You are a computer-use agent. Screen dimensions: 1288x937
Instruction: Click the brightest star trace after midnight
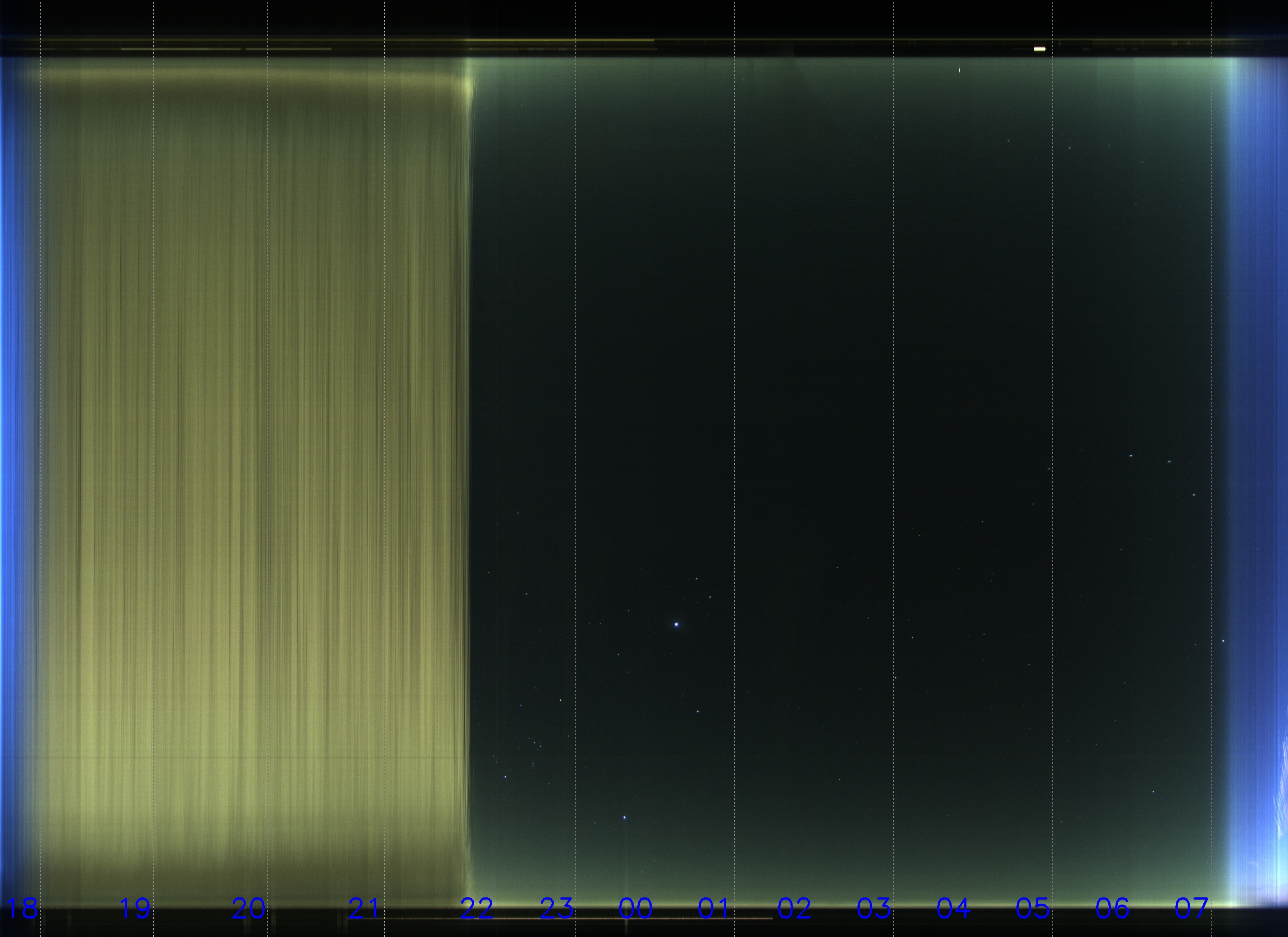676,624
